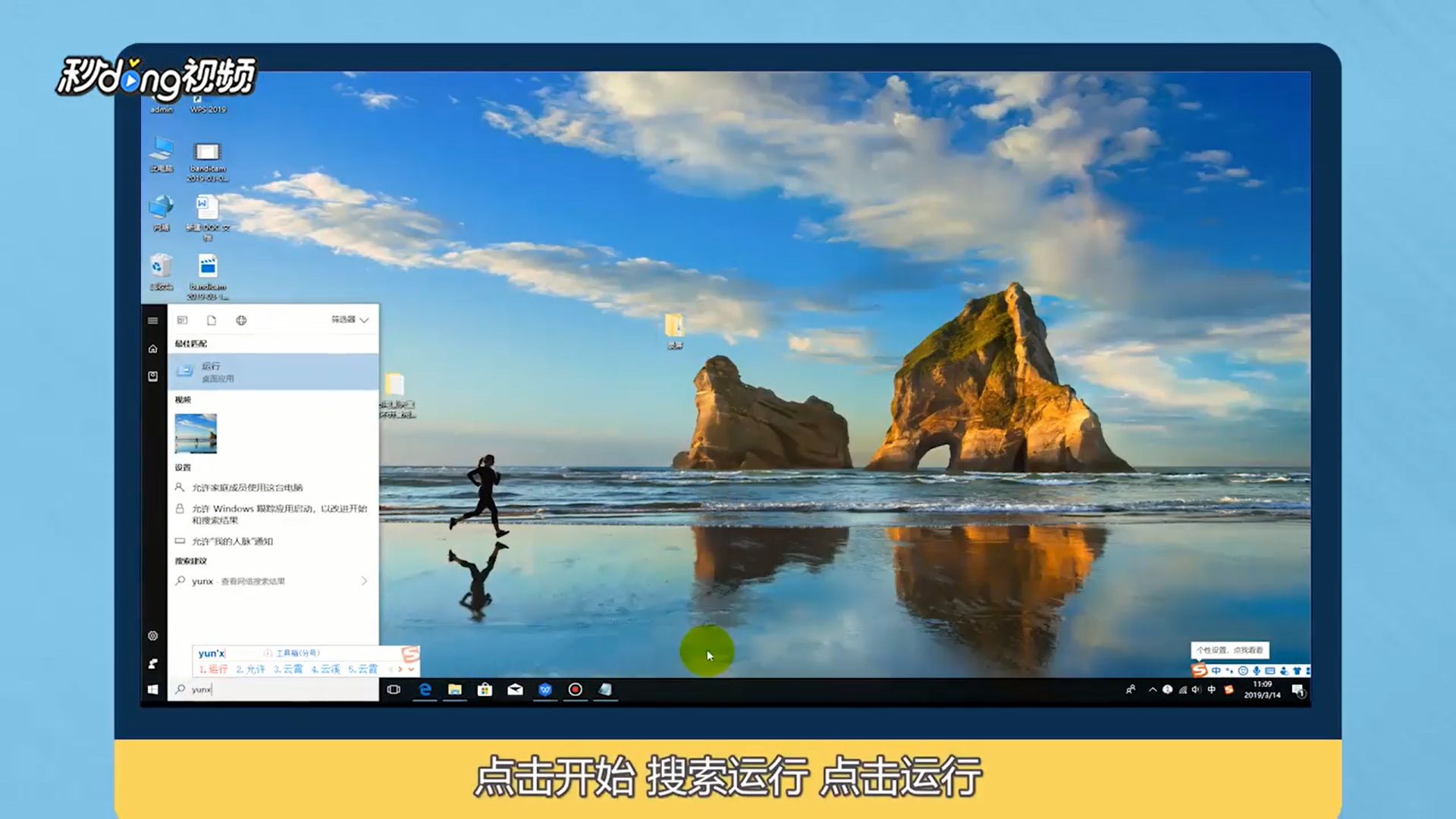
Task: Open 允许"我的人脉"通知 setting
Action: coord(232,541)
